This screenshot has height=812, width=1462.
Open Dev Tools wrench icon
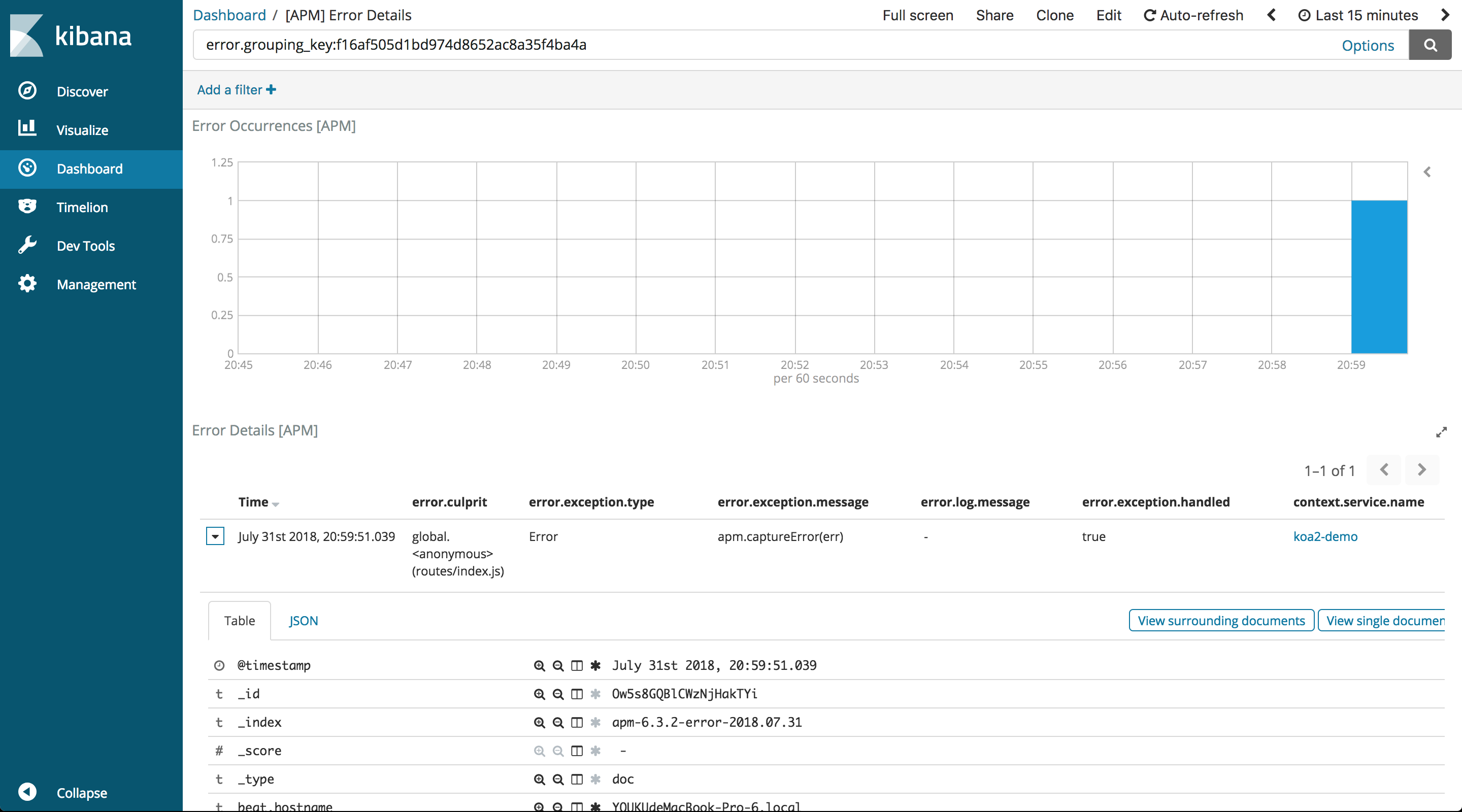27,245
